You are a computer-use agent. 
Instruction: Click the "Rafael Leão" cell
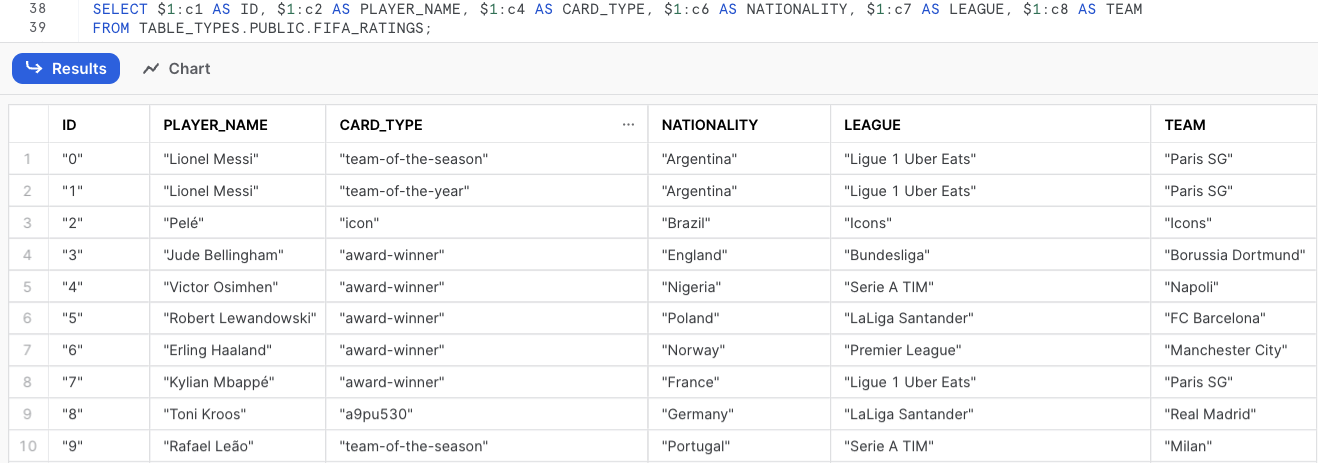point(238,446)
